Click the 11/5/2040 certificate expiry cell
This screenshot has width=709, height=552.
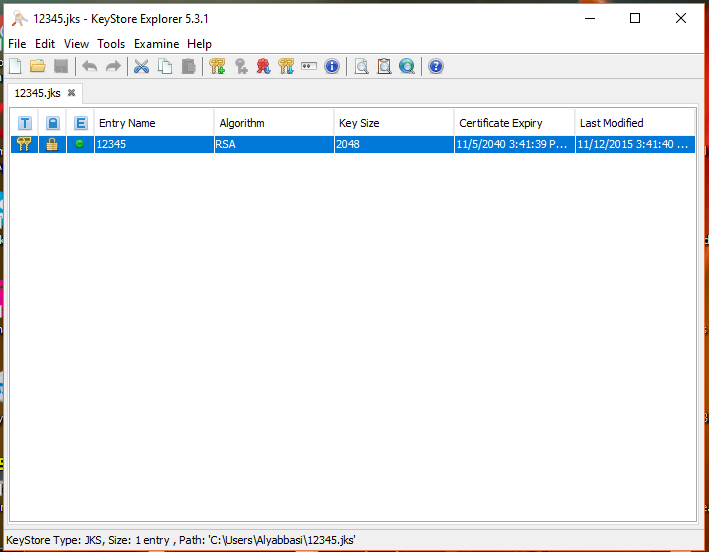pos(514,144)
